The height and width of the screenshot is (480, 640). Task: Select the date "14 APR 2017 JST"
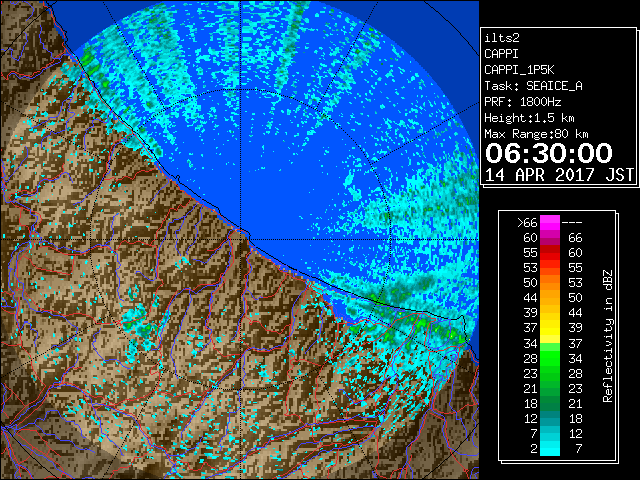point(559,175)
